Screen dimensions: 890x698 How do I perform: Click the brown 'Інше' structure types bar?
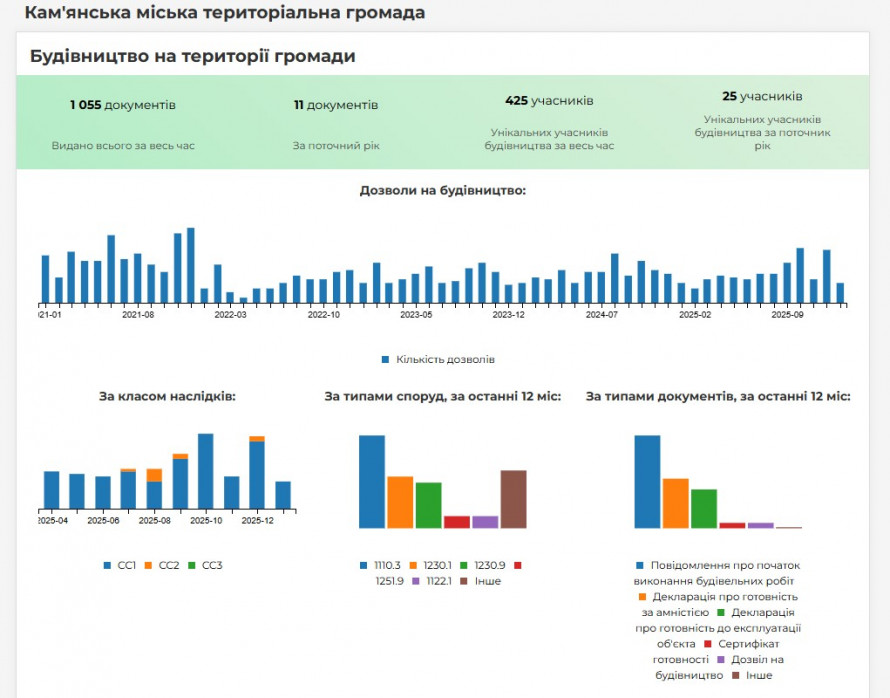[x=513, y=499]
